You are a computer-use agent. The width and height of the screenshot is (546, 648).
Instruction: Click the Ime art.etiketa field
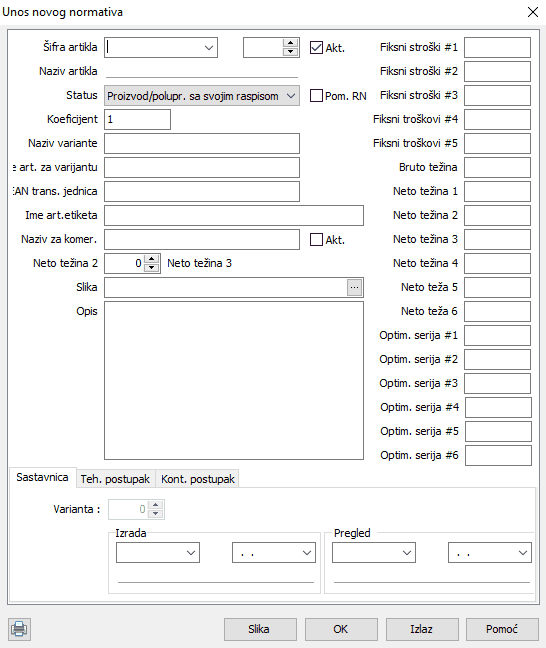[234, 215]
